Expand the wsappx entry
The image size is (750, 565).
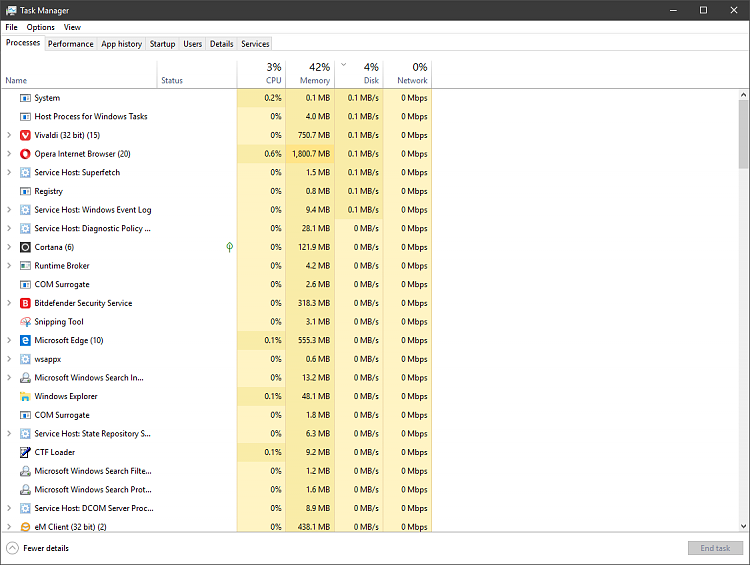pos(9,359)
